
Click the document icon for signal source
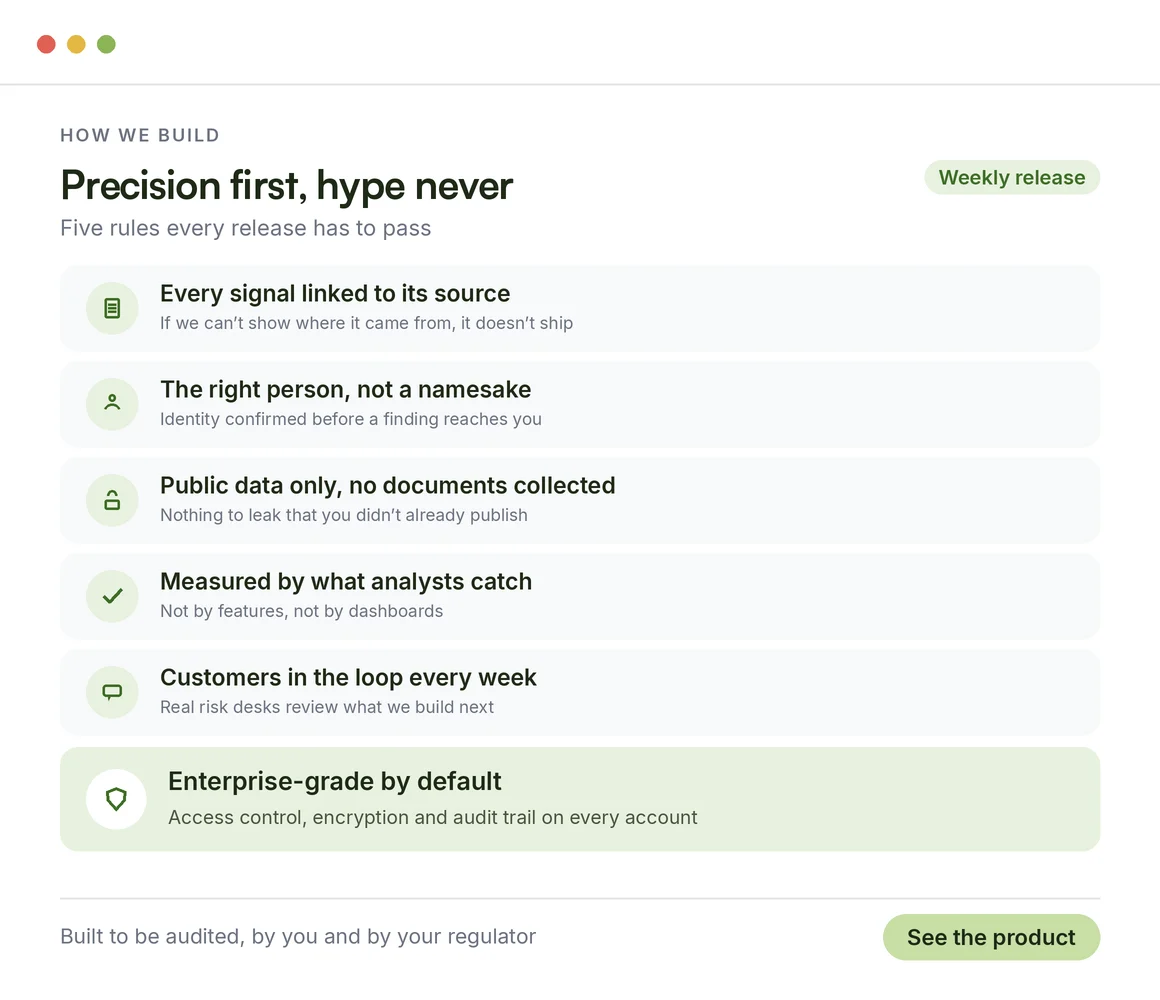point(112,308)
